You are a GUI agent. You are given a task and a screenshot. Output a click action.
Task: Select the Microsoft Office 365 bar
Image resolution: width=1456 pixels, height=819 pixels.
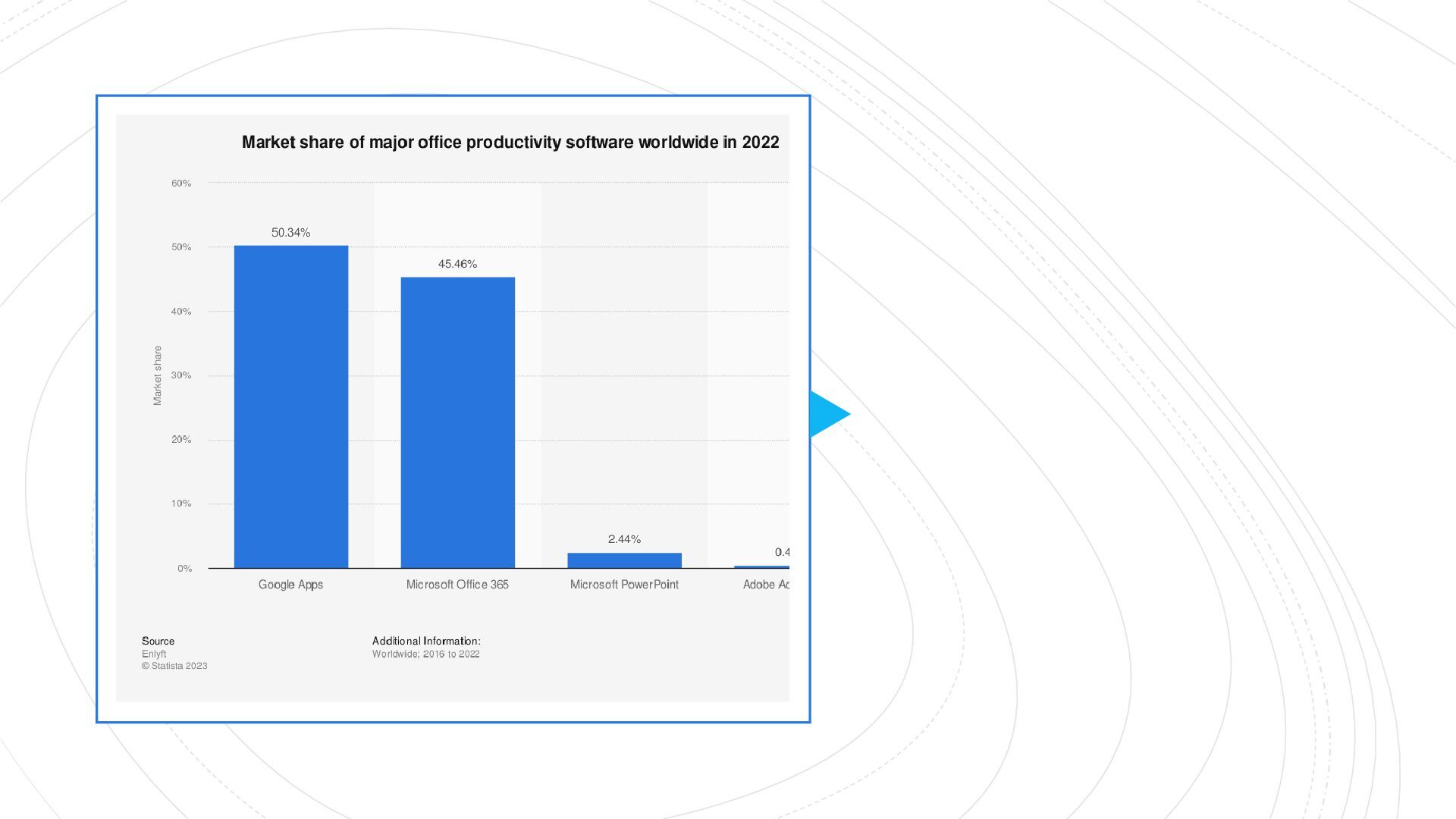coord(458,422)
